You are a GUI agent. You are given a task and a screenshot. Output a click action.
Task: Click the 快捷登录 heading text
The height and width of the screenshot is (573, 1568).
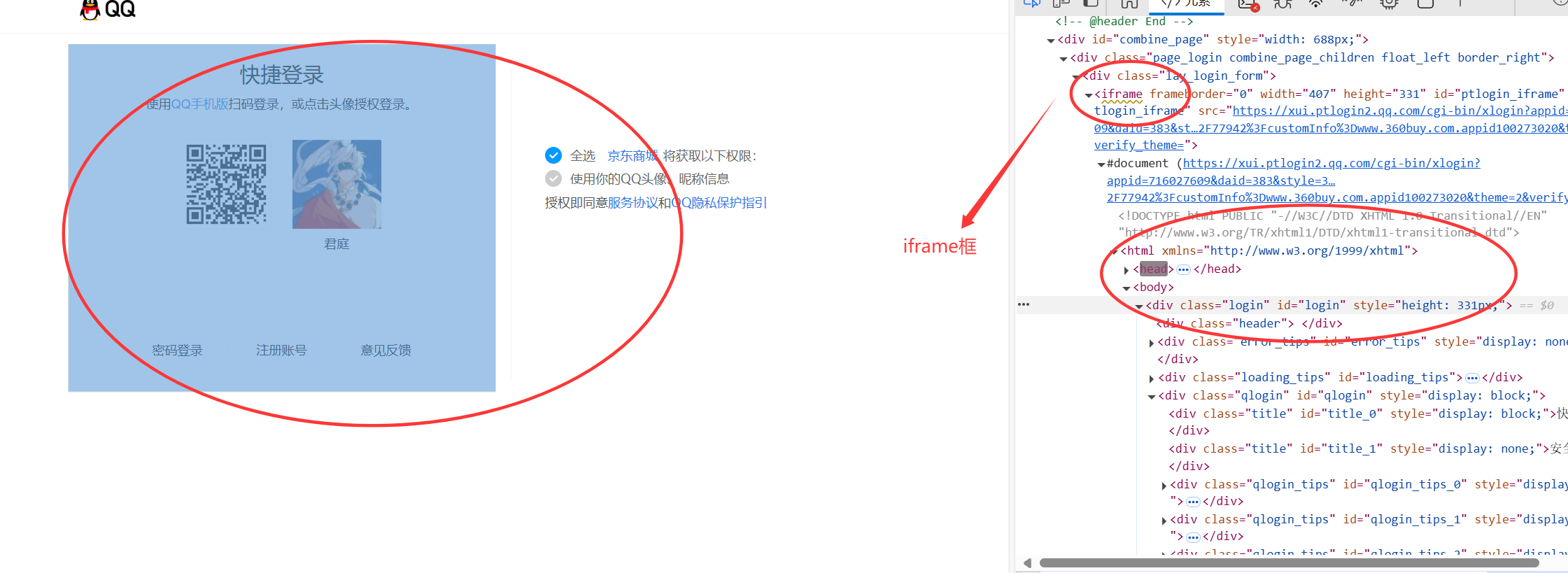[282, 75]
